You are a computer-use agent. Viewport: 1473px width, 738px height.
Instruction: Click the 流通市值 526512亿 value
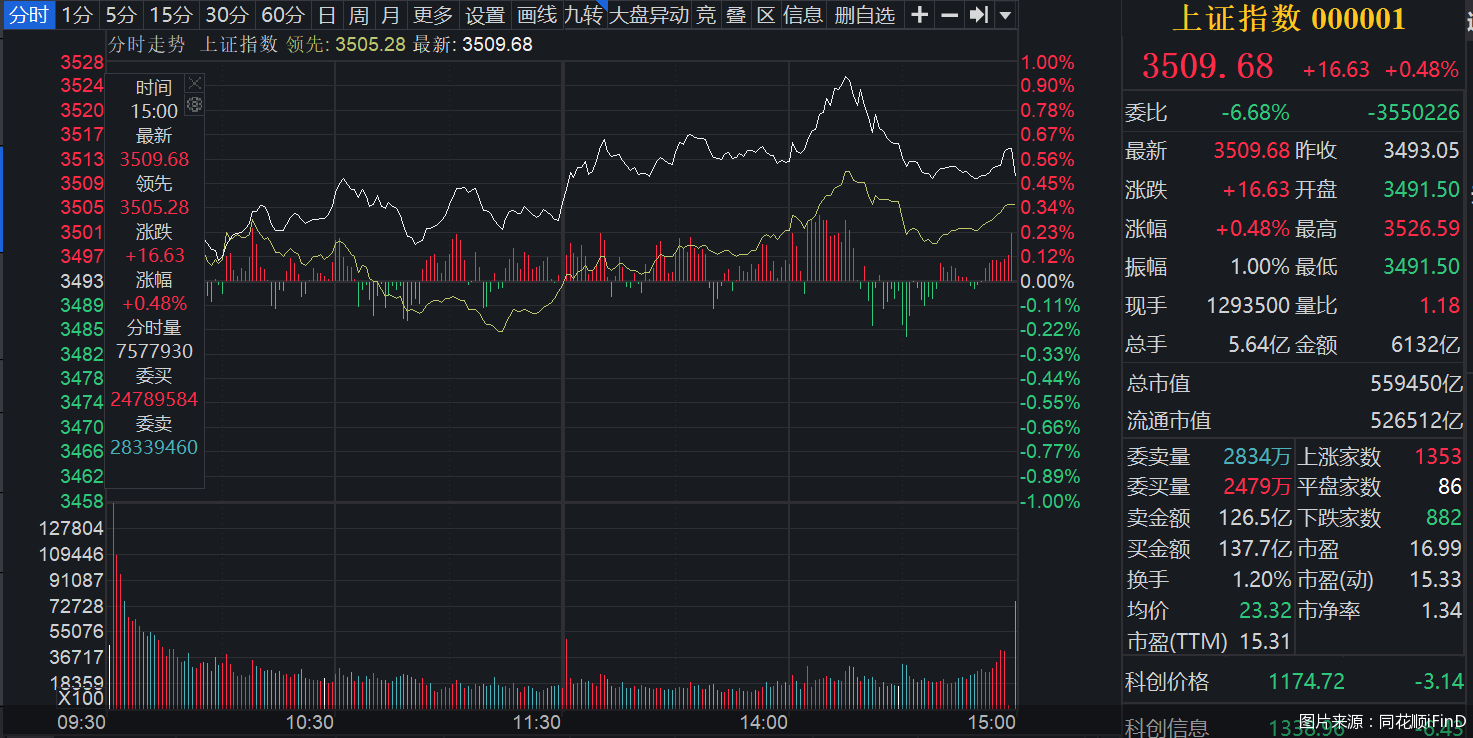pos(1415,421)
